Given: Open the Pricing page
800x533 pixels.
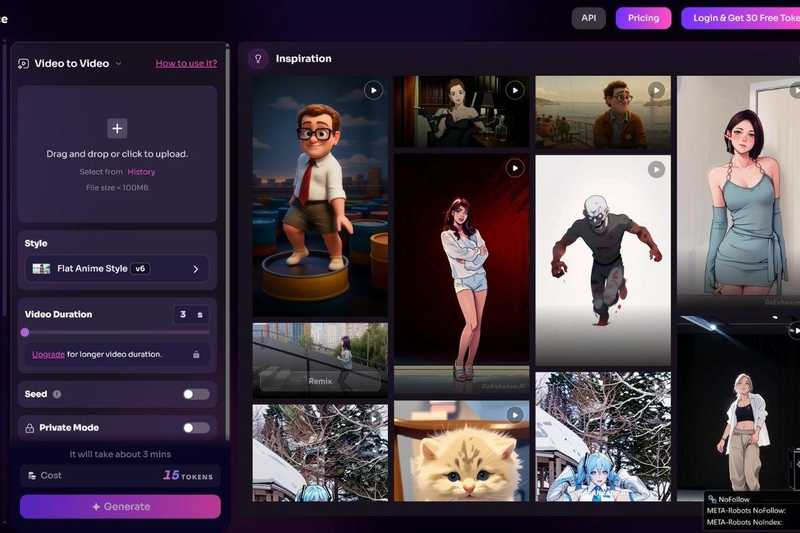Looking at the screenshot, I should point(643,18).
